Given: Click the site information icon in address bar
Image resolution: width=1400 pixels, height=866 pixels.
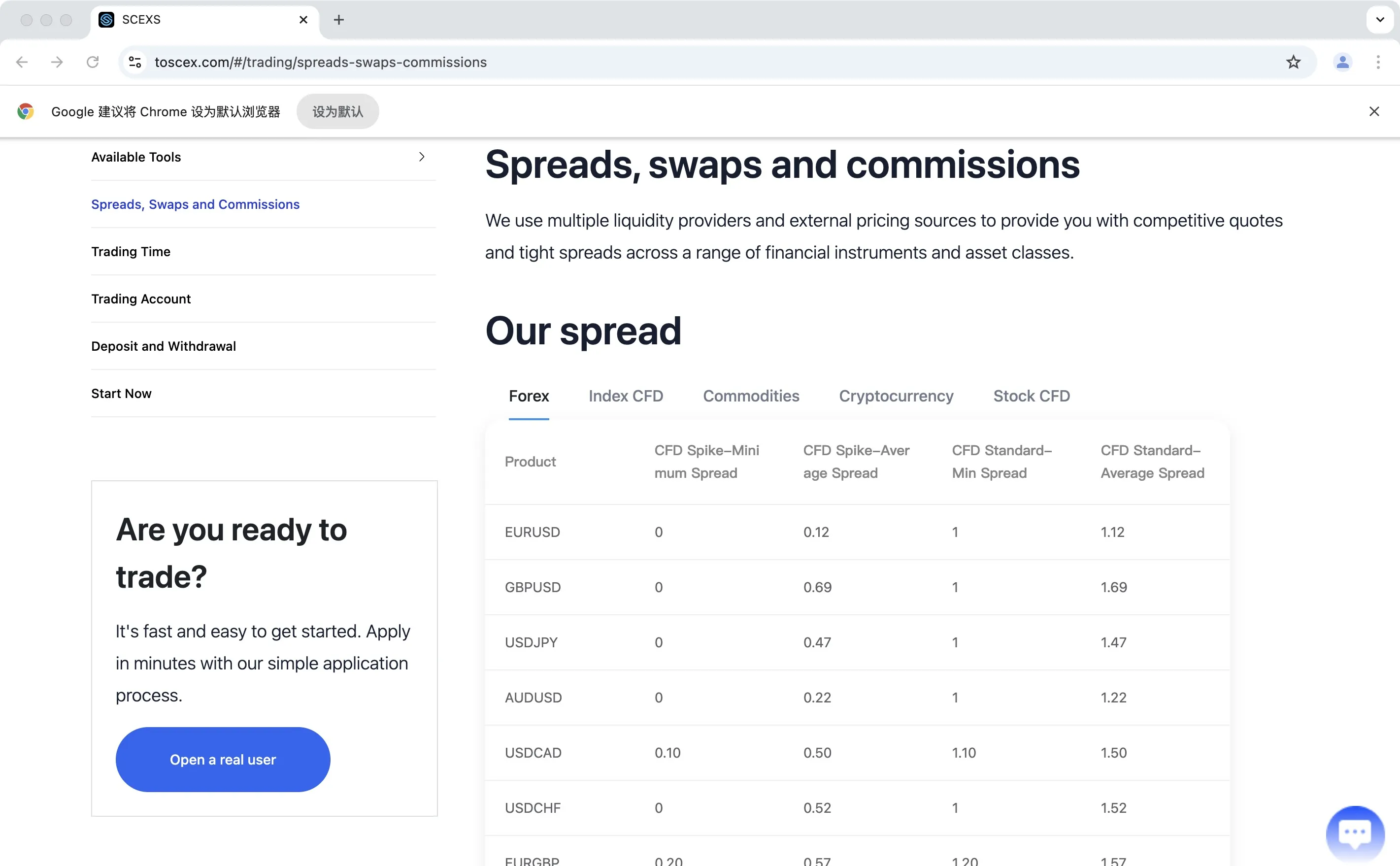Looking at the screenshot, I should click(x=135, y=62).
